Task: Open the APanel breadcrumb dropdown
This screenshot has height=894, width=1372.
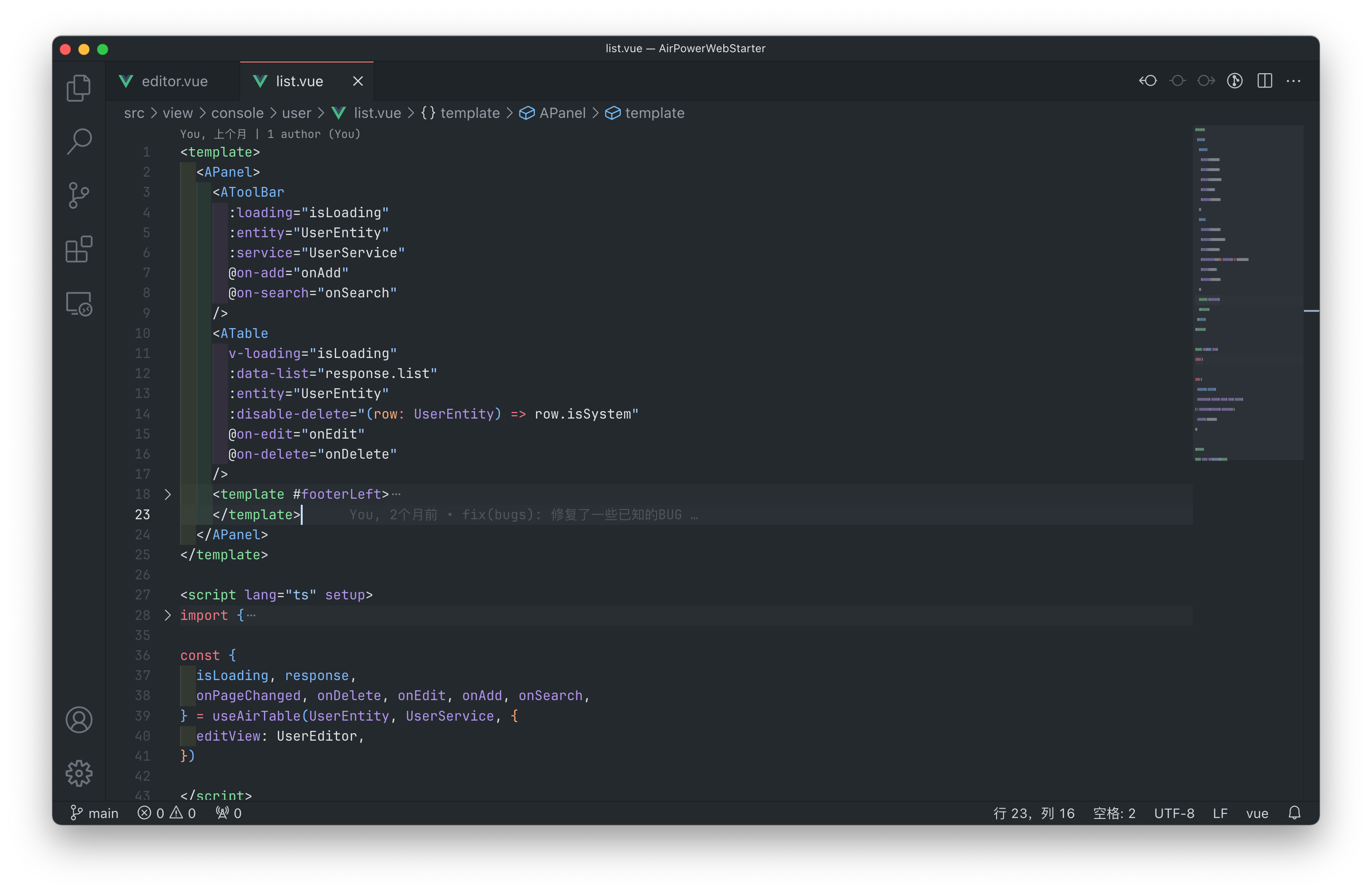Action: [x=561, y=113]
